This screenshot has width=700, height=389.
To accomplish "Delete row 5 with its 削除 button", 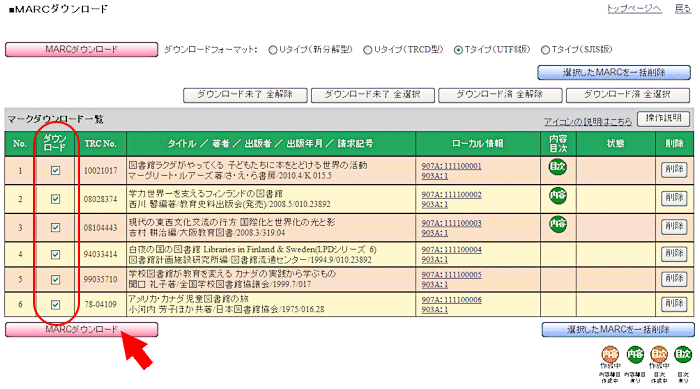I will coord(674,279).
